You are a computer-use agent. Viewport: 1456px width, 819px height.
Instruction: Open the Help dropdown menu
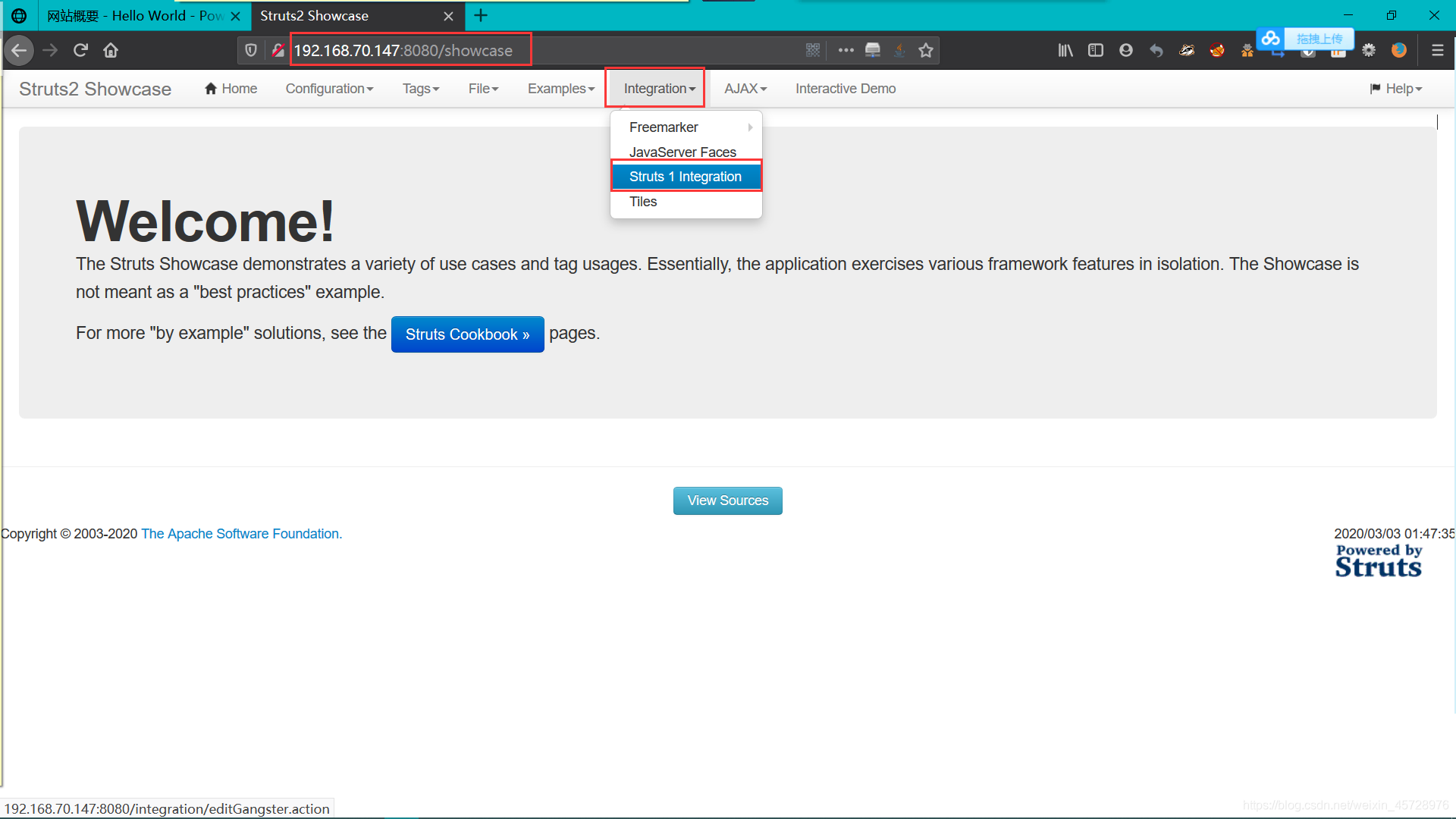click(x=1397, y=89)
